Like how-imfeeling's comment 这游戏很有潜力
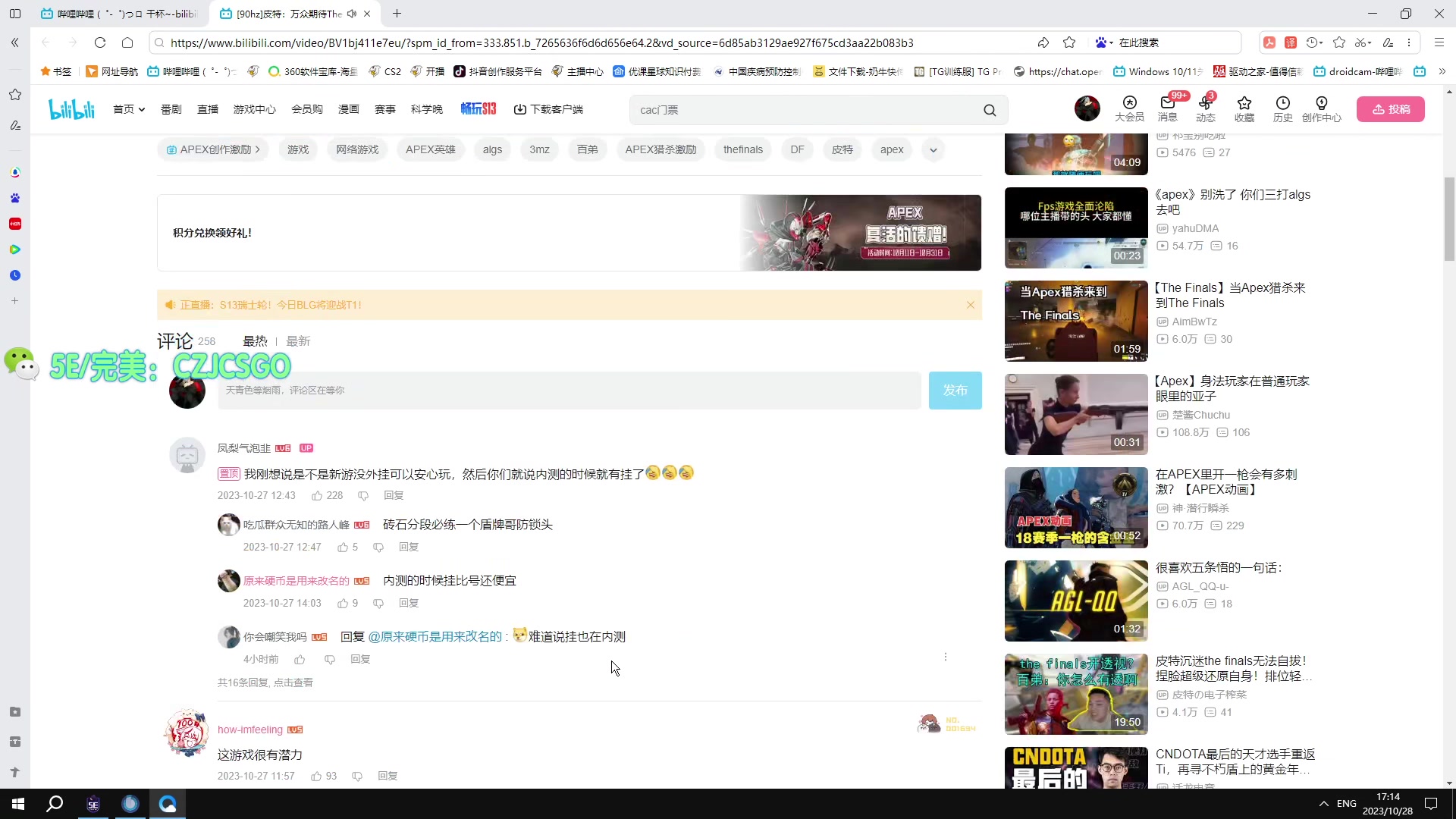 click(318, 776)
